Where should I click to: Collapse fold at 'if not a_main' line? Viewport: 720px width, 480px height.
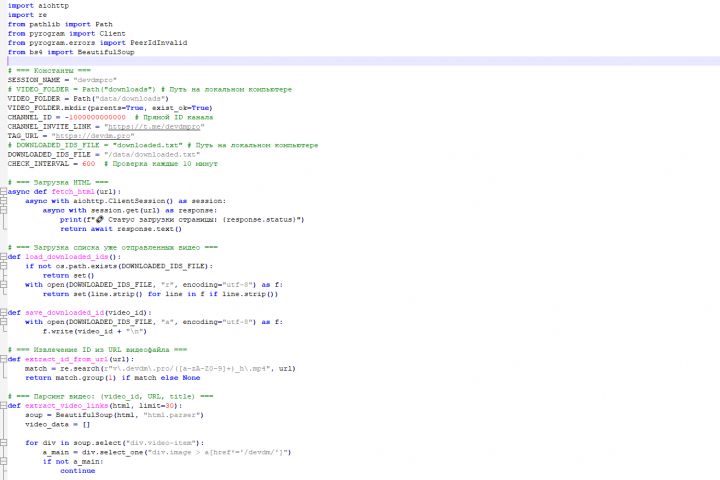4,461
